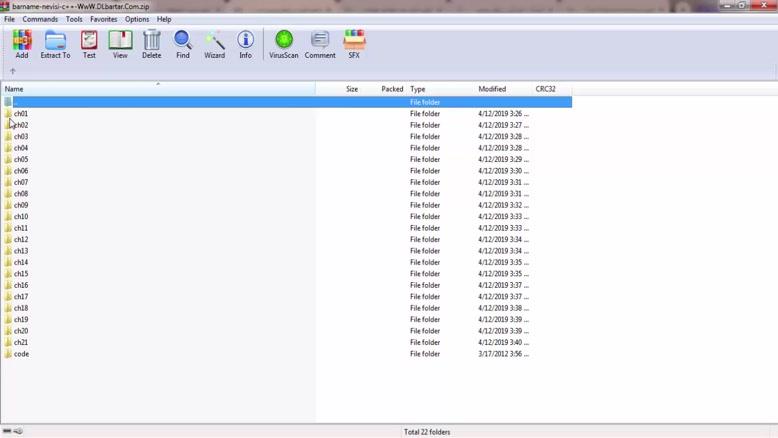Click the Extract To toolbar icon
This screenshot has height=438, width=778.
click(x=55, y=44)
